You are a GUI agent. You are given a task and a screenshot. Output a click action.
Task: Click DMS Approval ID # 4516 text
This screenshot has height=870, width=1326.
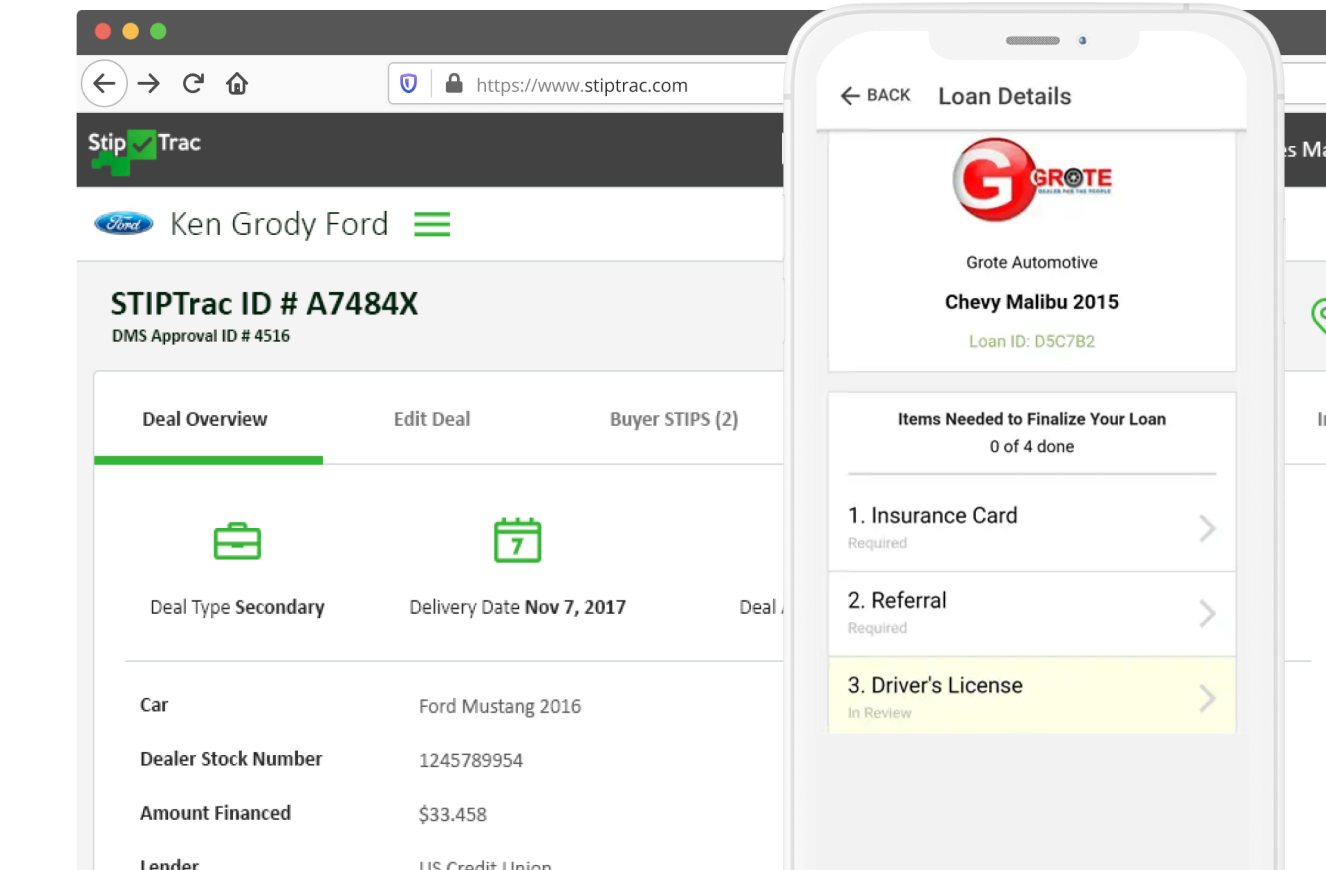(201, 336)
